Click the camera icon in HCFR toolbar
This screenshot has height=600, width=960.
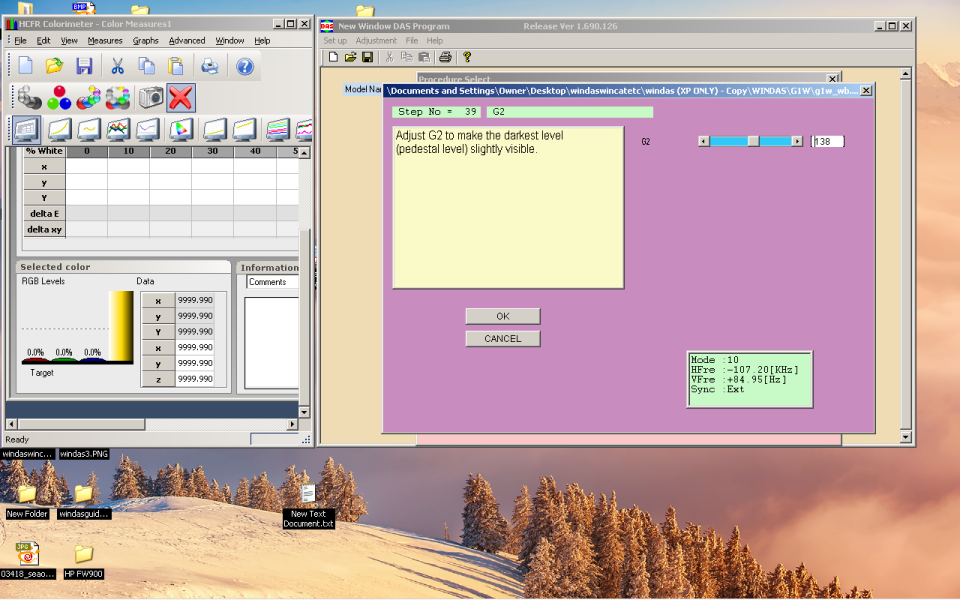[x=151, y=98]
